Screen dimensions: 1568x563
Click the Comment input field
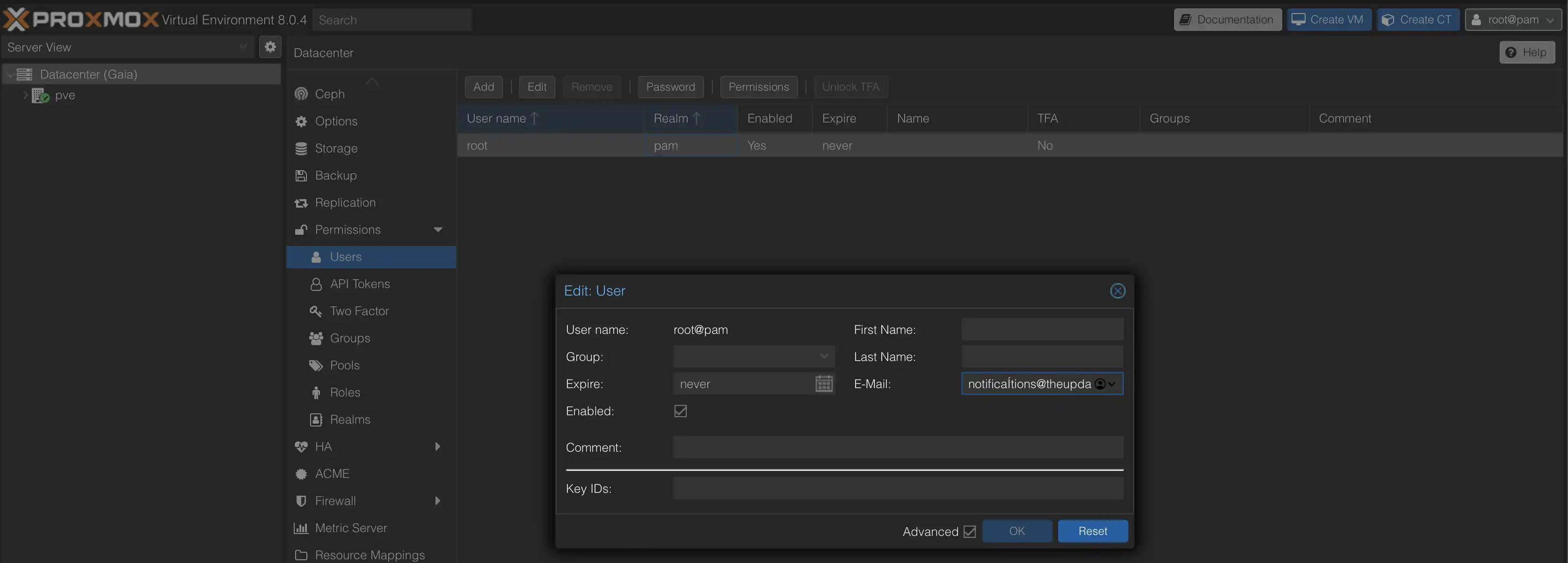pyautogui.click(x=898, y=448)
